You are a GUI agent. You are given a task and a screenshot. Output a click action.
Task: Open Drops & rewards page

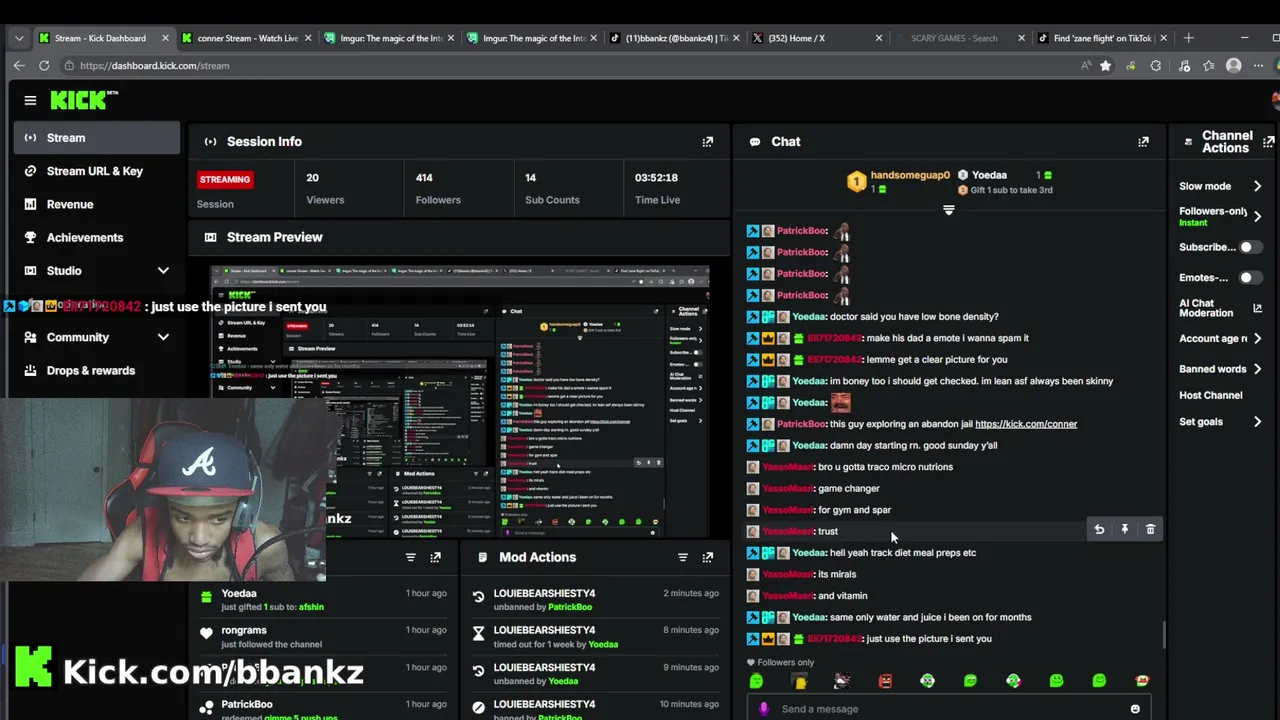97,370
